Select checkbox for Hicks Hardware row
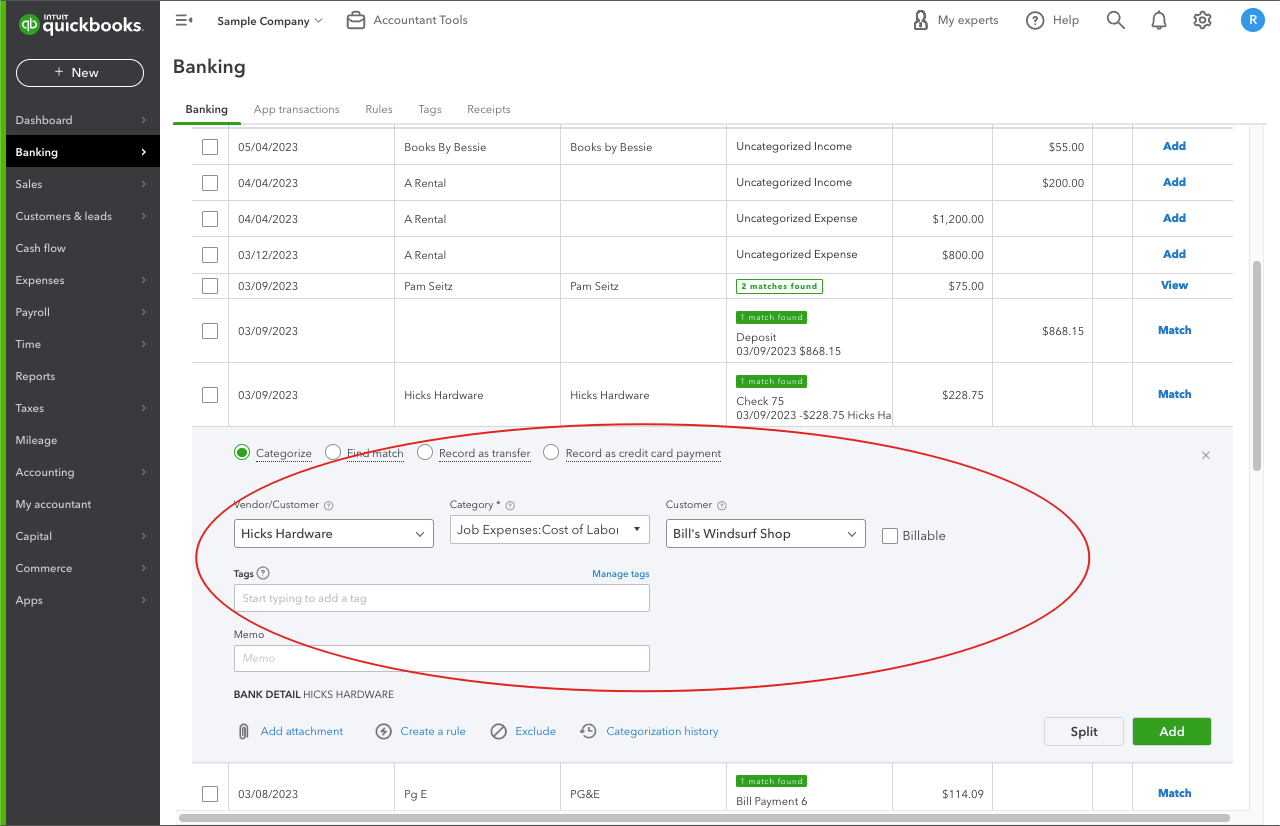 210,395
